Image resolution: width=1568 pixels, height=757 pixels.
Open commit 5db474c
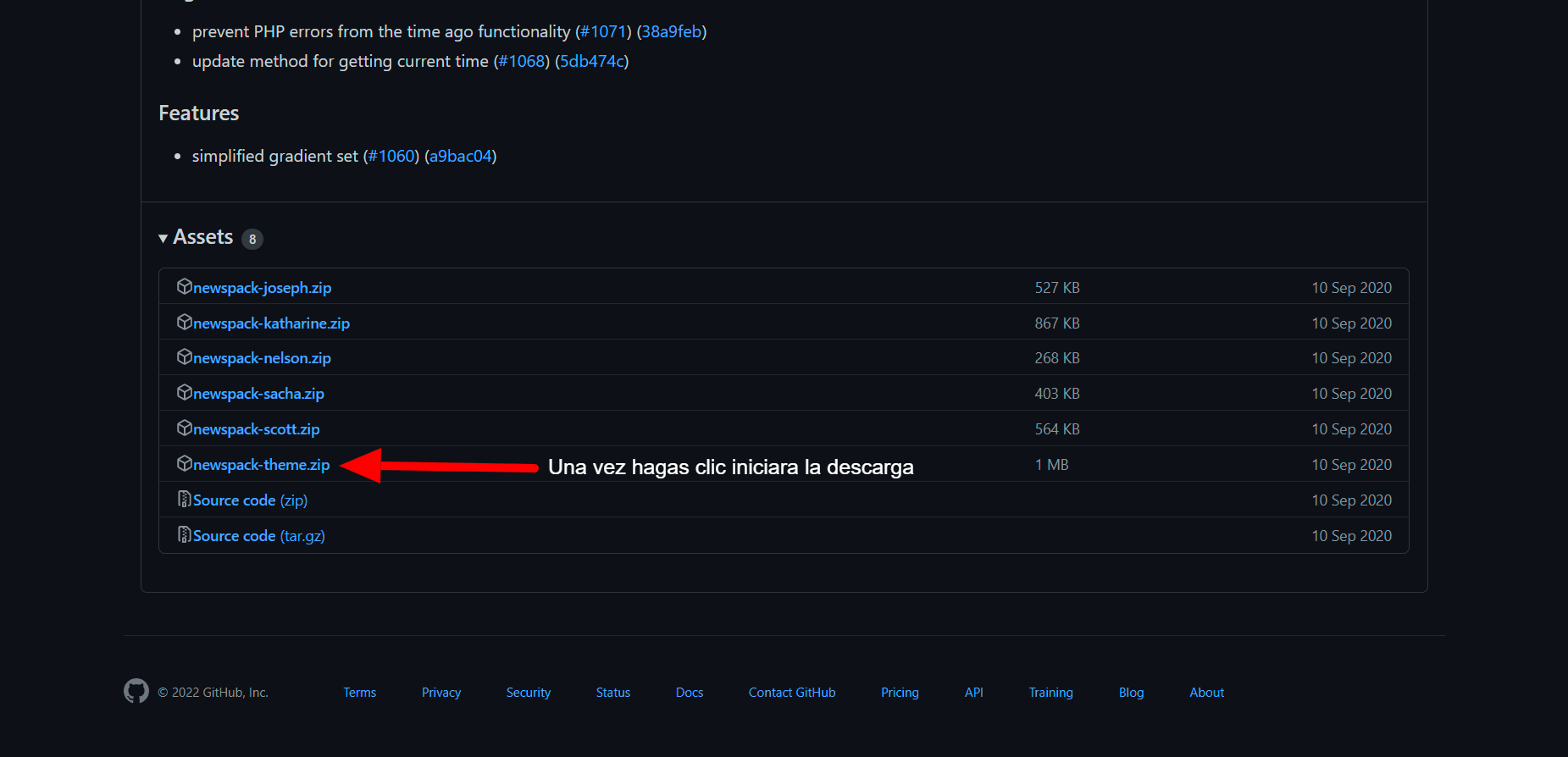(x=591, y=61)
